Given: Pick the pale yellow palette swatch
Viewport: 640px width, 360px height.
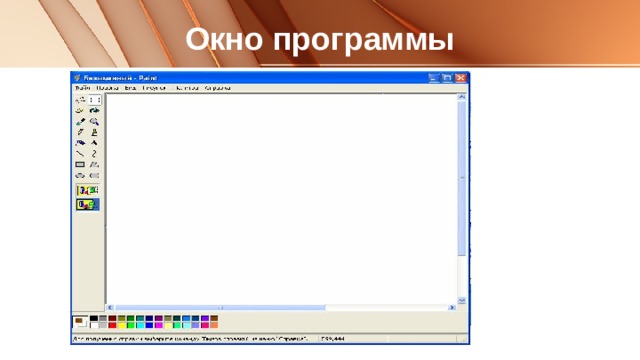Looking at the screenshot, I should (x=168, y=325).
